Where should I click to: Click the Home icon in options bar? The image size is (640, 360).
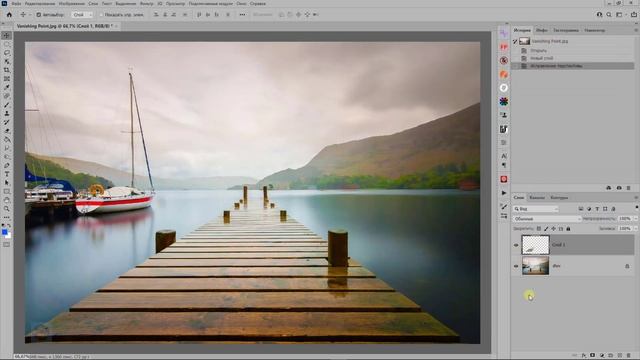pyautogui.click(x=9, y=15)
